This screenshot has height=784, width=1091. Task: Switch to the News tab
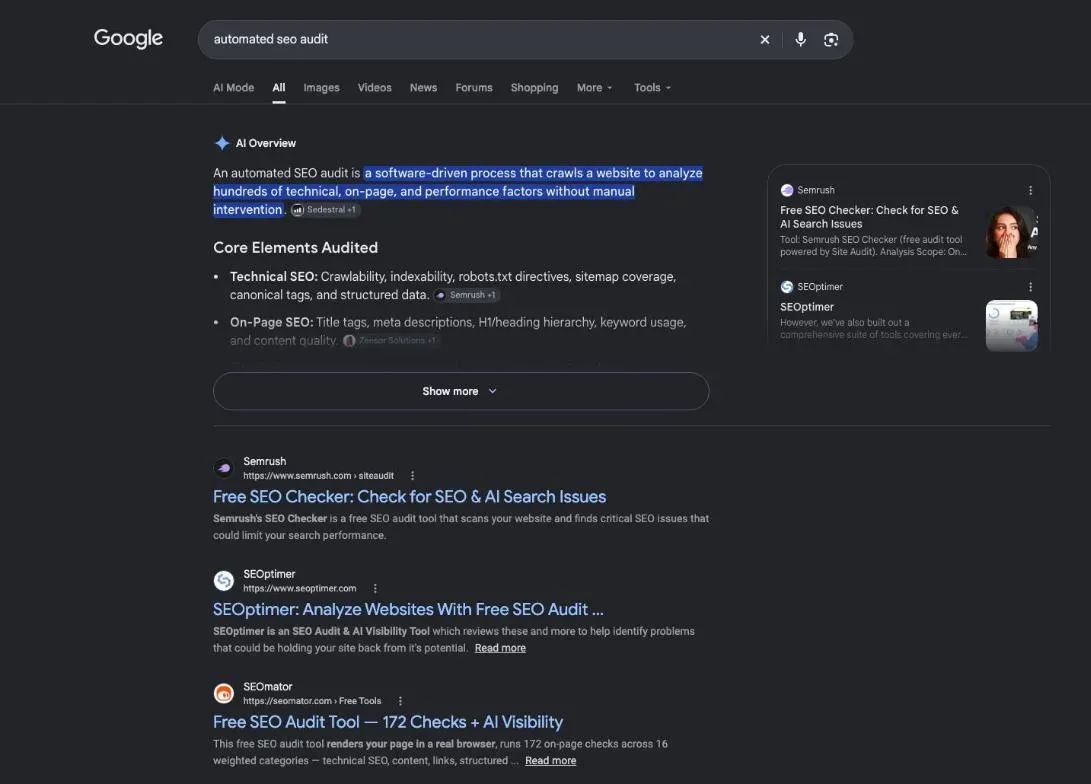coord(423,88)
